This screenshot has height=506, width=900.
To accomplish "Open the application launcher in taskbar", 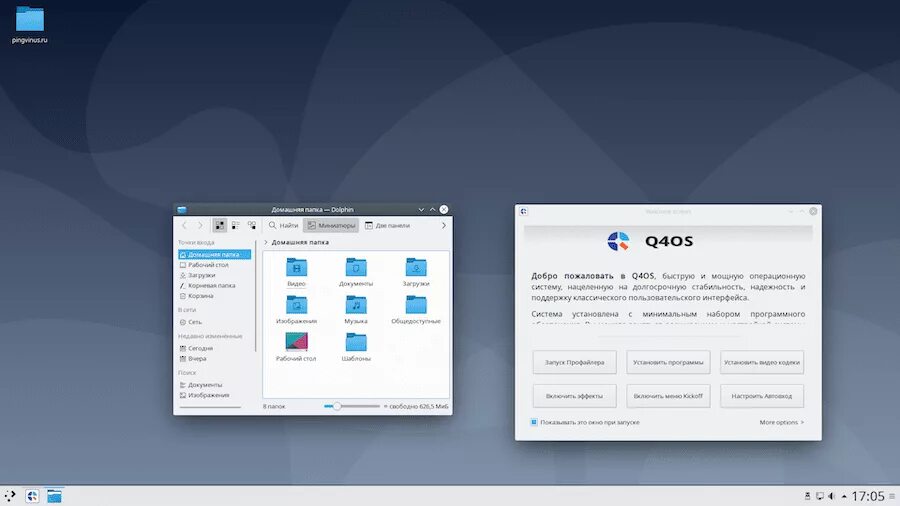I will point(10,496).
